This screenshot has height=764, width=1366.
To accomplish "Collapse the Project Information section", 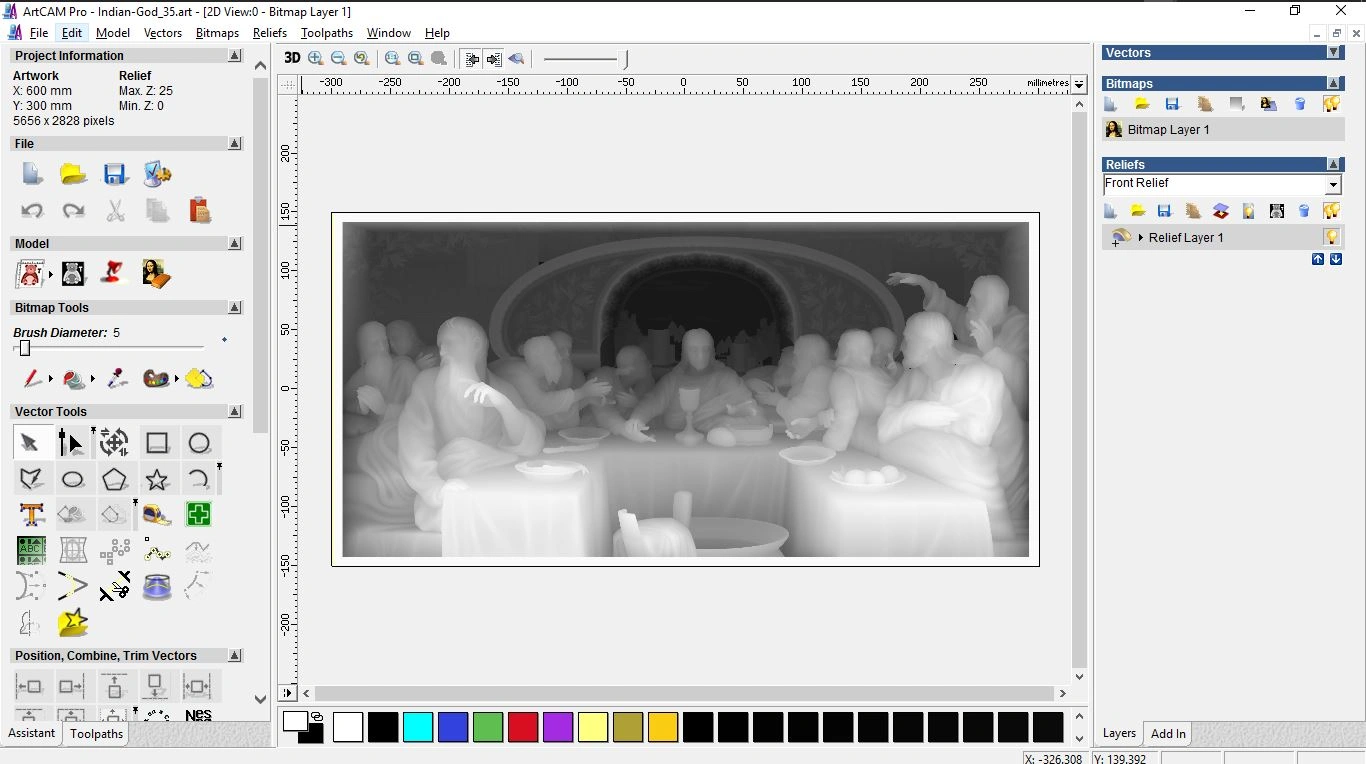I will pyautogui.click(x=235, y=56).
